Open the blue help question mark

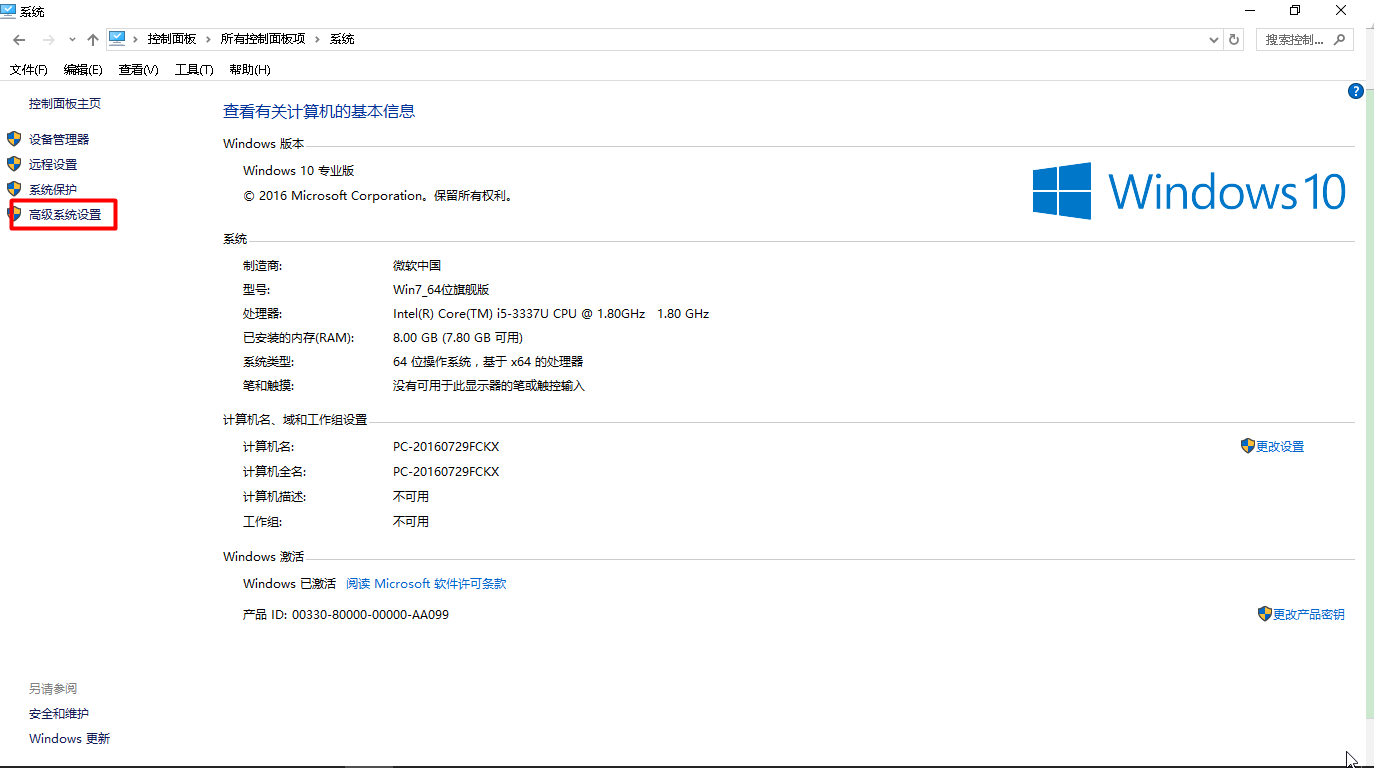click(x=1356, y=91)
